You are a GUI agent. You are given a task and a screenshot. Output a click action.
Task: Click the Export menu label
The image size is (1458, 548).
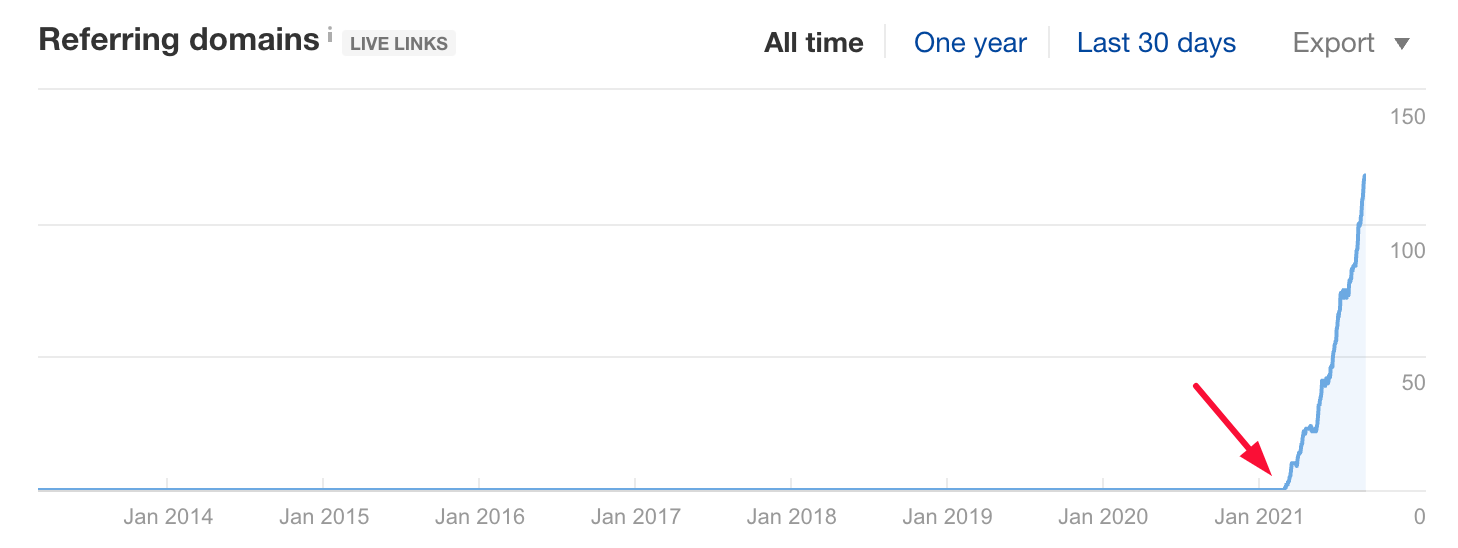click(x=1334, y=43)
